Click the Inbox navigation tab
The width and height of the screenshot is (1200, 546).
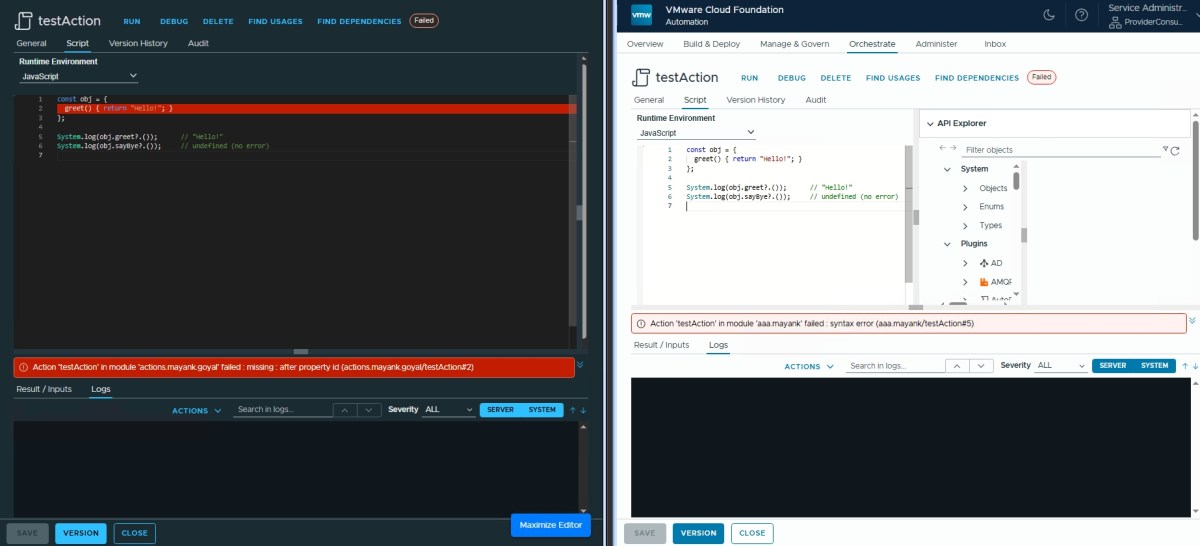pyautogui.click(x=995, y=44)
